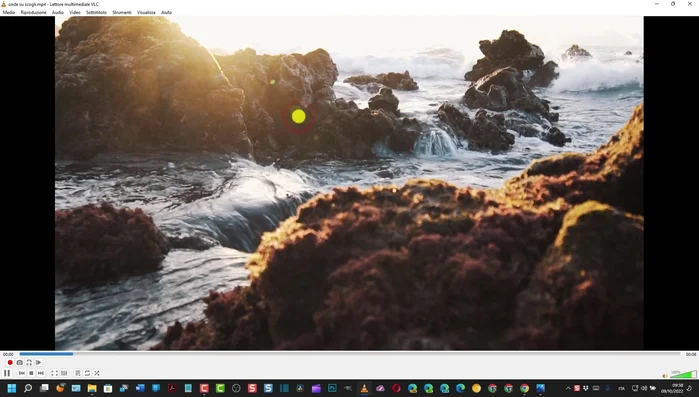Viewport: 699px width, 397px height.
Task: Skip to previous media track
Action: click(21, 373)
